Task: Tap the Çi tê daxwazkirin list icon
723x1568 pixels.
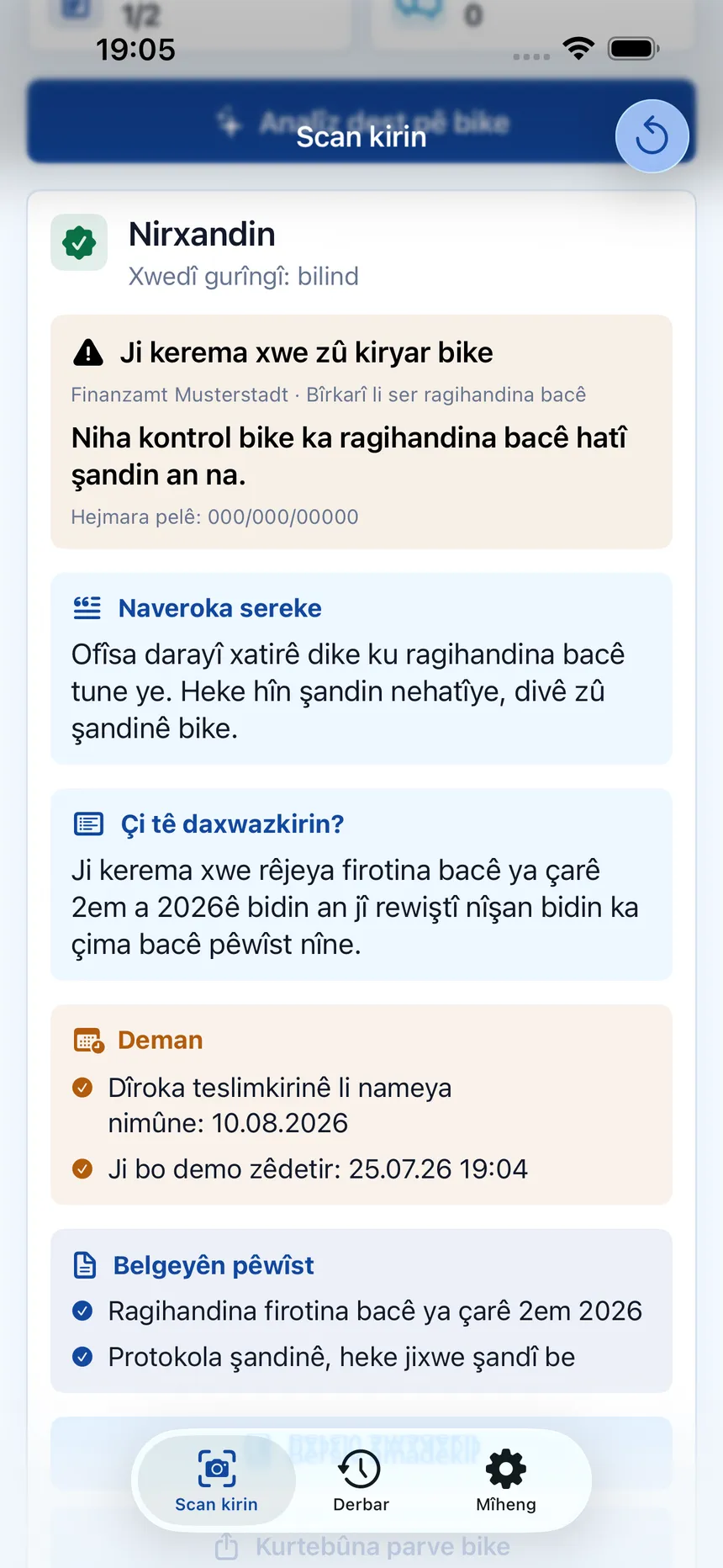Action: [x=88, y=824]
